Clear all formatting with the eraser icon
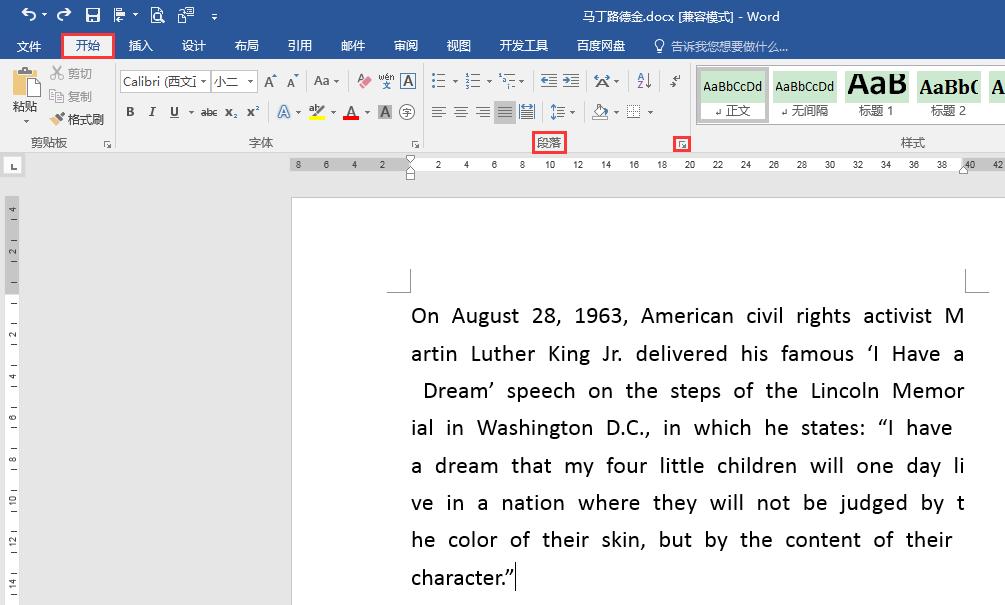The width and height of the screenshot is (1005, 605). [364, 81]
